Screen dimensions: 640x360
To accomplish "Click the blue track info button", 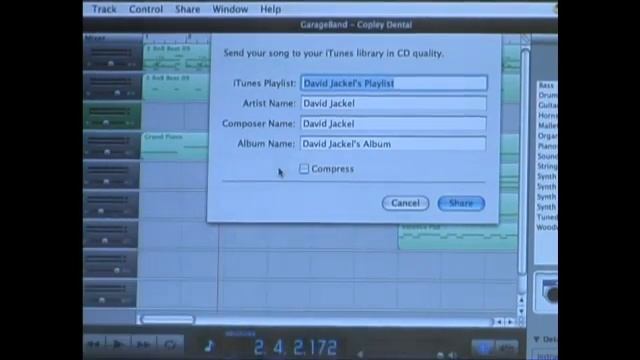I will point(483,347).
